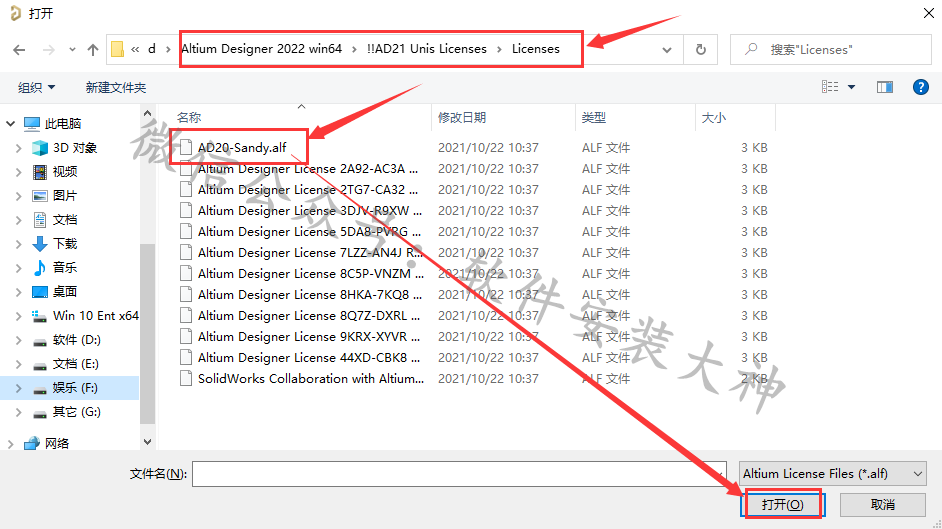Select Altium Designer License 2A92-AC3A file

tap(308, 169)
